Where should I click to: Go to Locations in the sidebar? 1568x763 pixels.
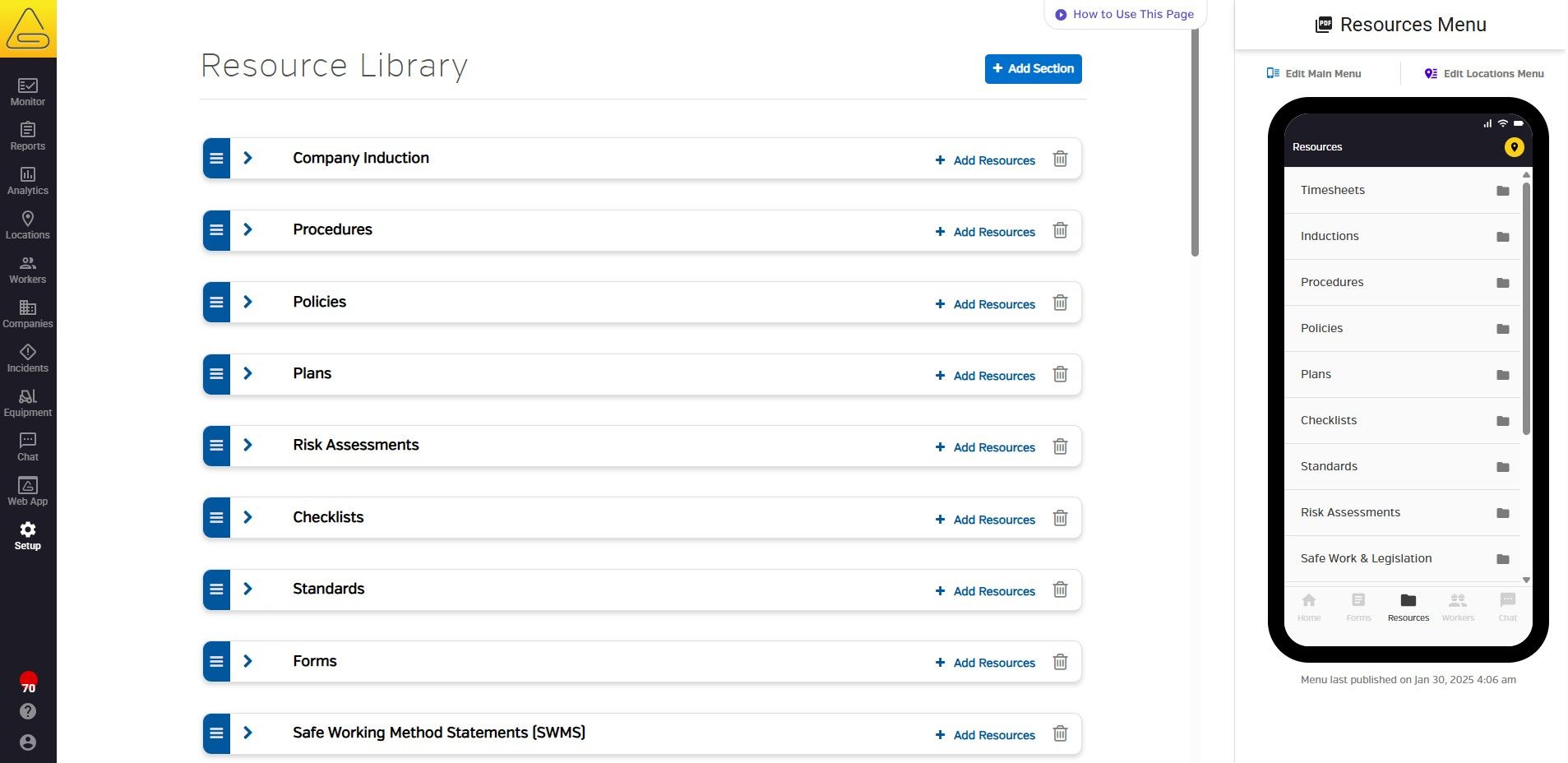[x=28, y=225]
